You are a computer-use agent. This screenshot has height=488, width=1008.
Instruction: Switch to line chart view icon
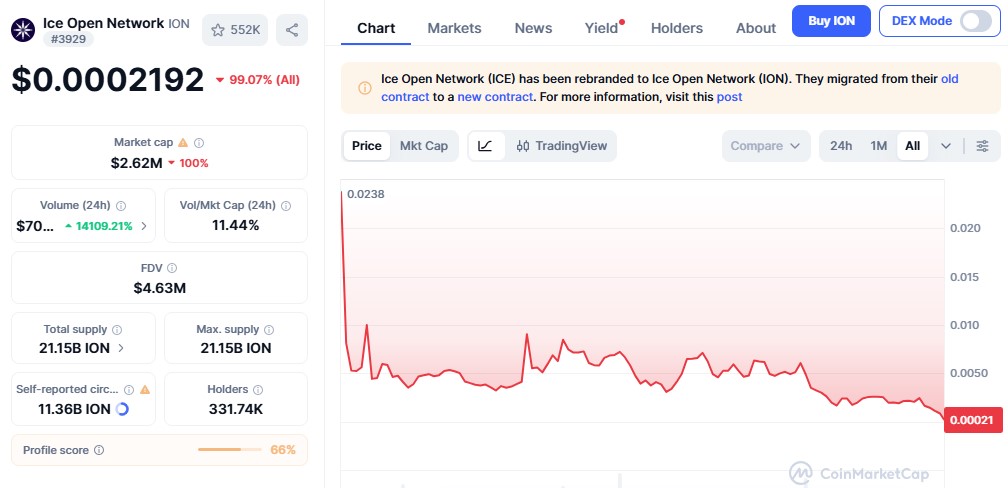pos(485,146)
